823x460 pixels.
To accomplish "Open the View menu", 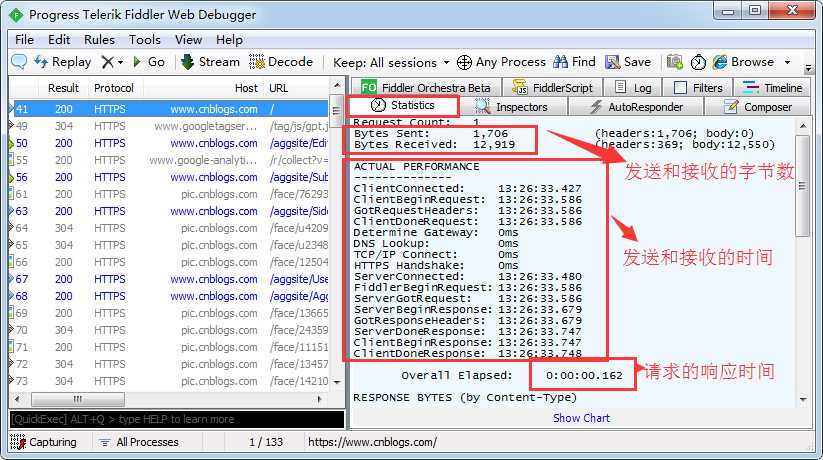I will tap(188, 40).
